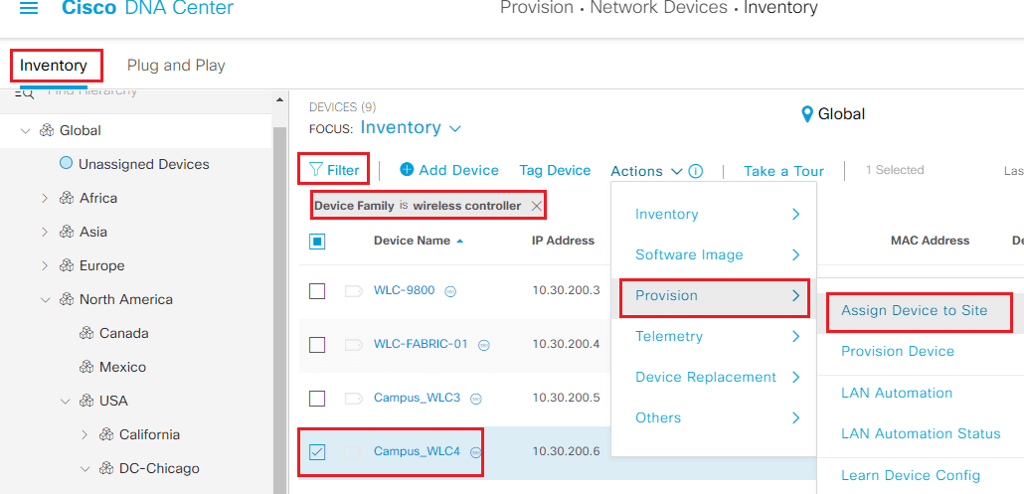Click the Global location pin icon
This screenshot has height=494, width=1024.
[x=807, y=114]
